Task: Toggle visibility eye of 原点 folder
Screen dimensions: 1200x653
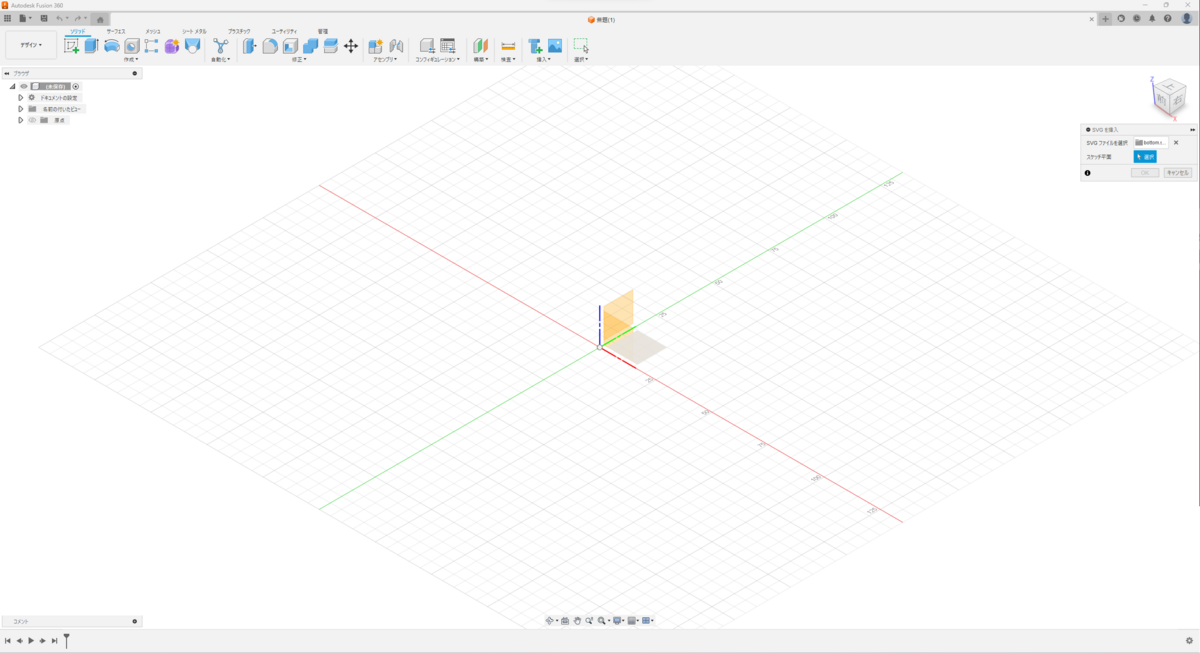Action: click(x=32, y=120)
